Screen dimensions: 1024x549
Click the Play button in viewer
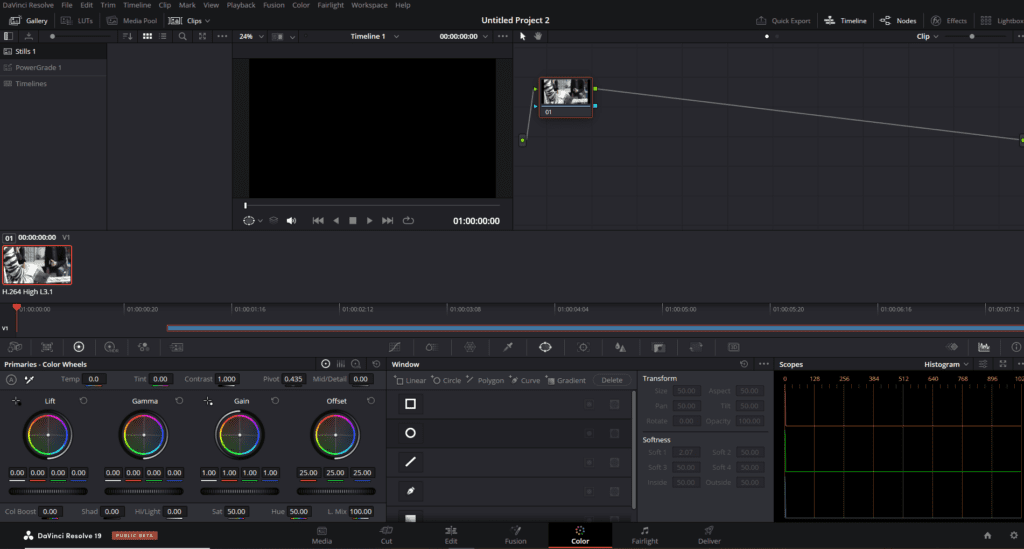pyautogui.click(x=370, y=221)
